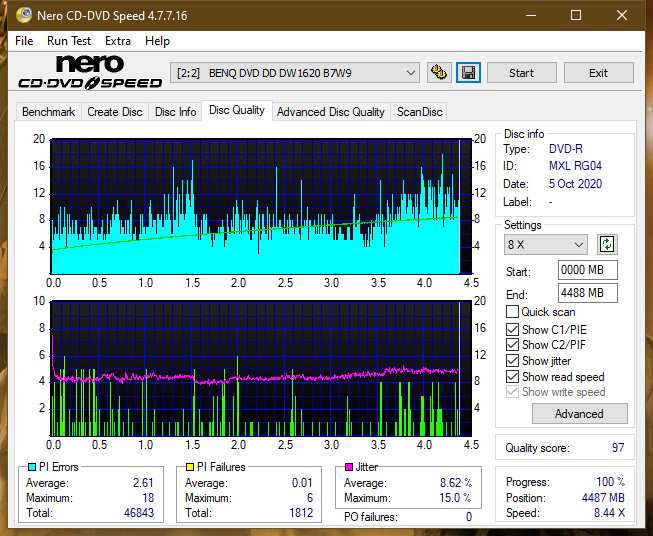The image size is (653, 536).
Task: Open the File menu
Action: coord(24,41)
